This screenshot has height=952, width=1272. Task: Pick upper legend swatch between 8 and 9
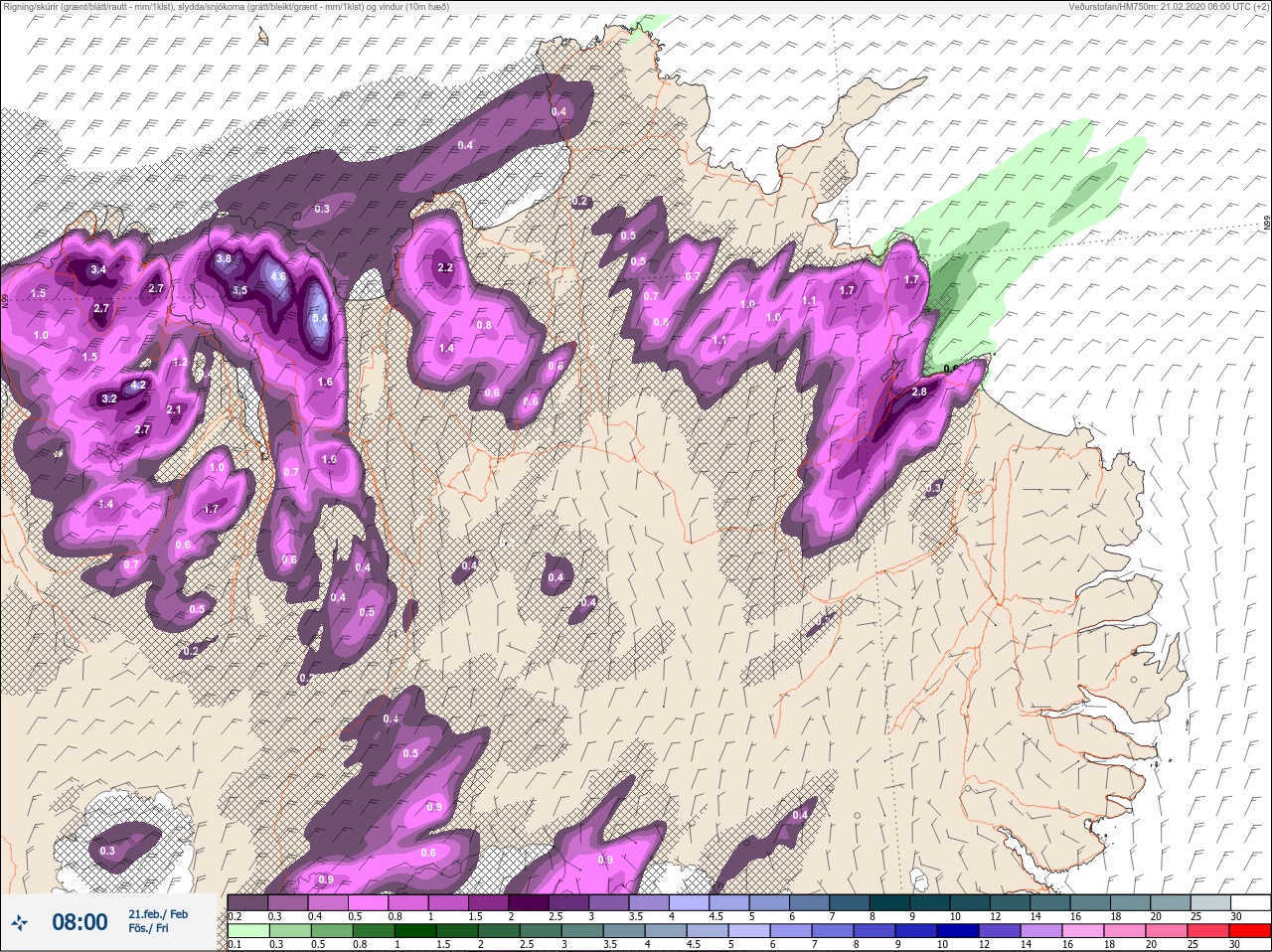coord(890,902)
